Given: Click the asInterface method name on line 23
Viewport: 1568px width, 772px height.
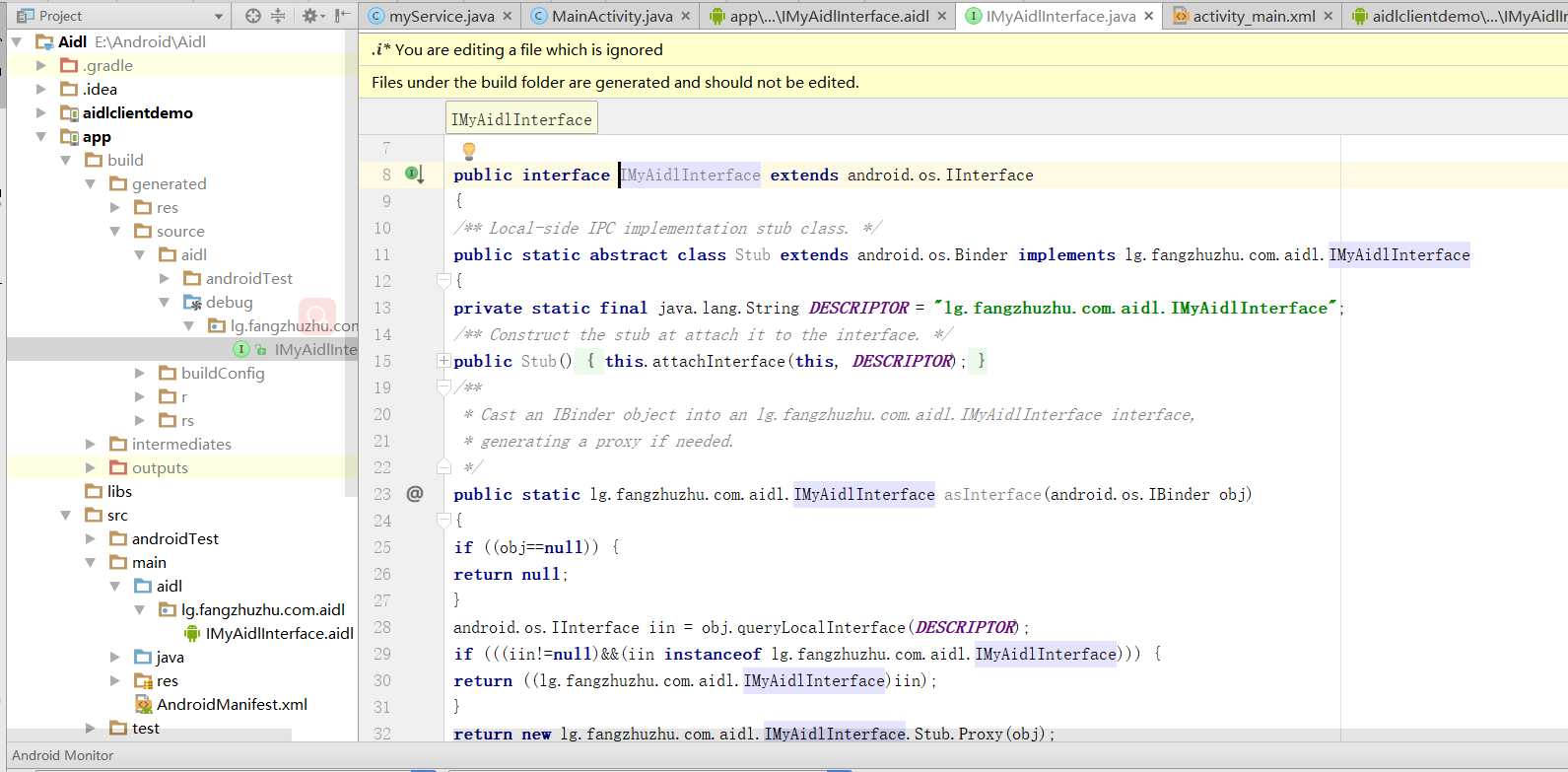Looking at the screenshot, I should tap(992, 494).
